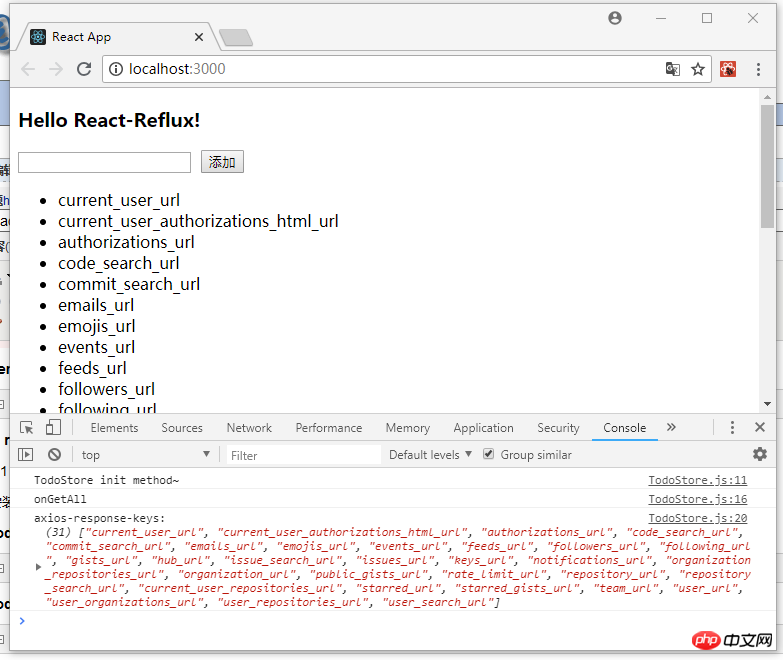Screen dimensions: 783x660
Task: Select the React App browser tab
Action: pyautogui.click(x=117, y=37)
